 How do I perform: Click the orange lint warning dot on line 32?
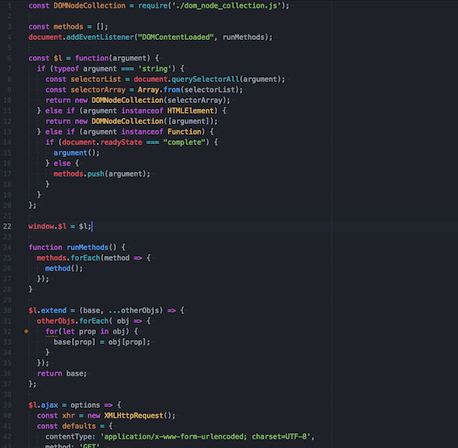26,331
